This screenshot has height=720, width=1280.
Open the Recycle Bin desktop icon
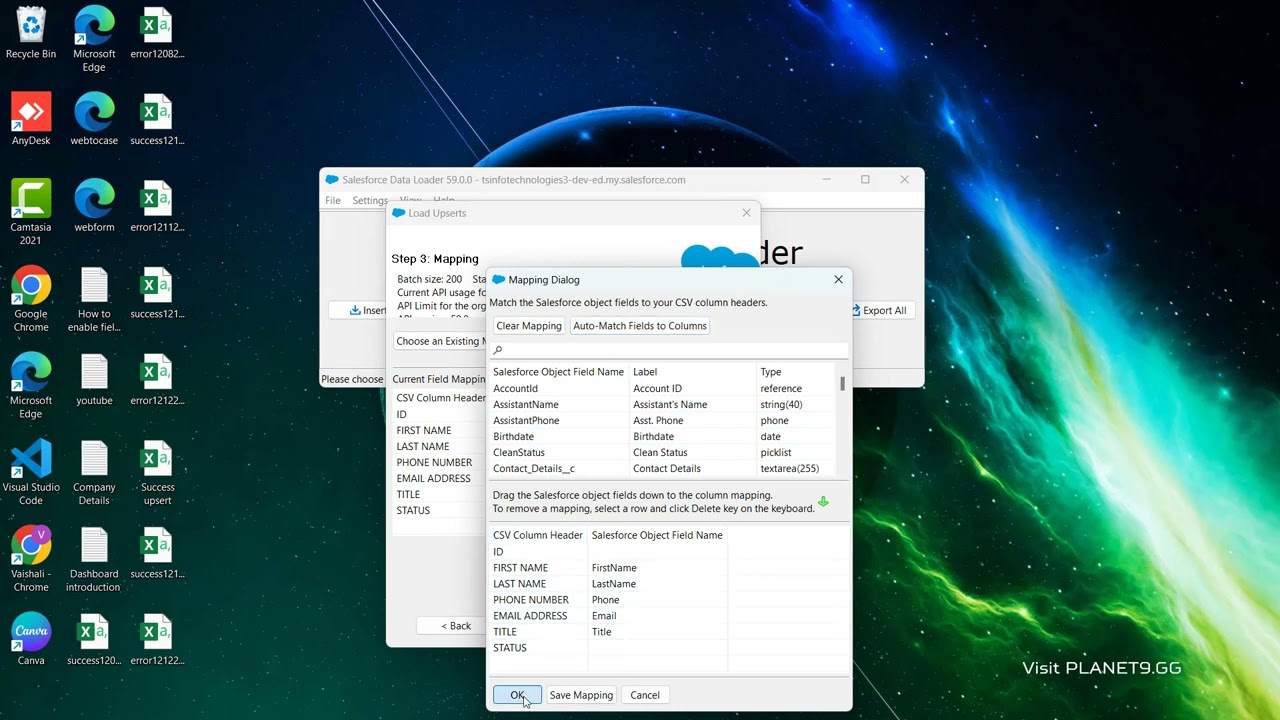[x=31, y=33]
